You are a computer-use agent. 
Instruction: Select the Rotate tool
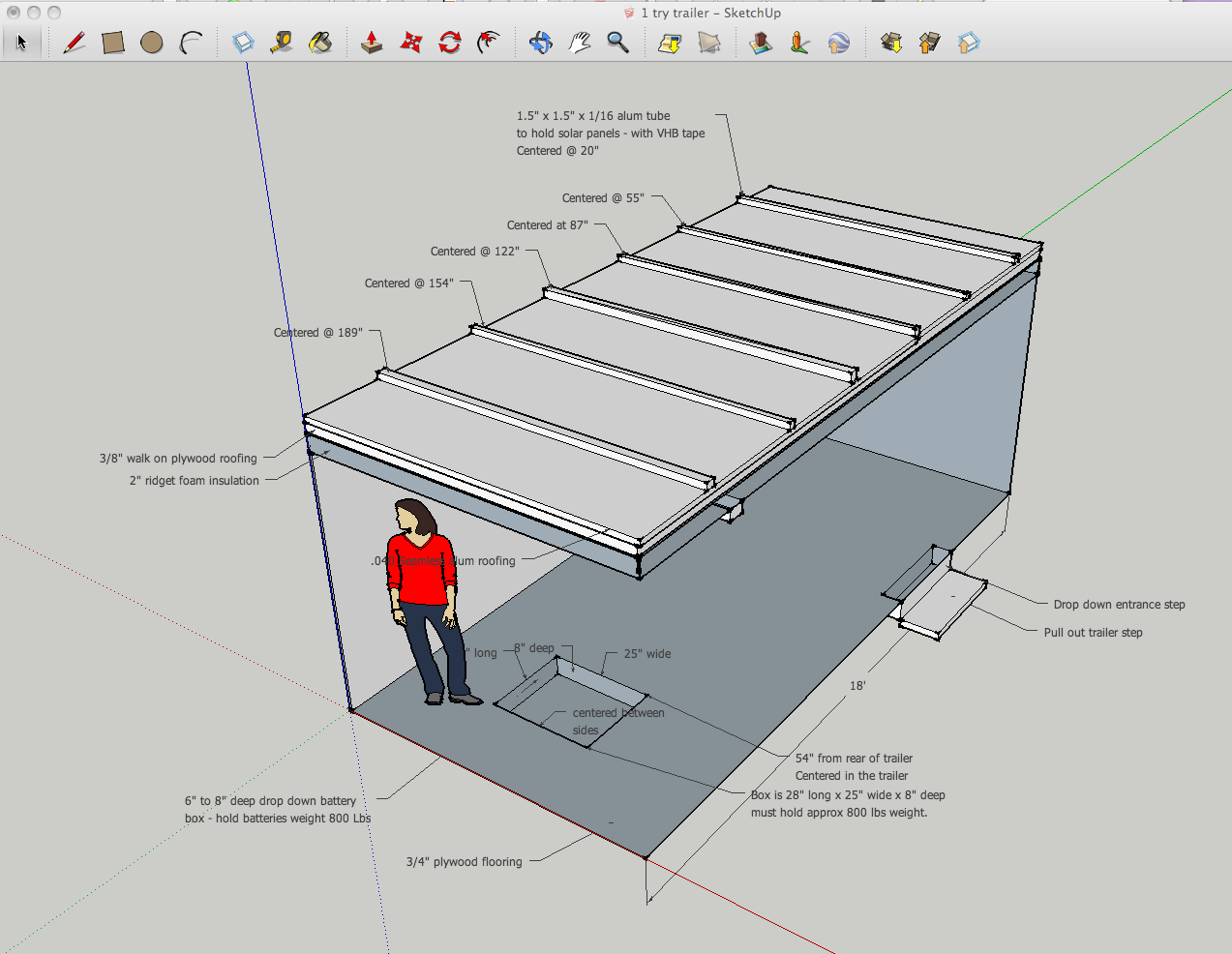450,43
